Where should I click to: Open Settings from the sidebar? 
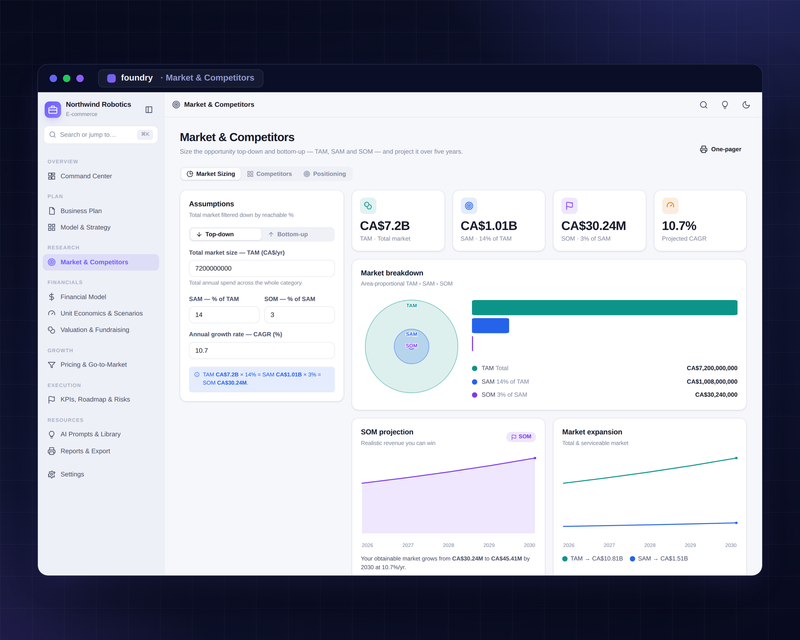(101, 474)
